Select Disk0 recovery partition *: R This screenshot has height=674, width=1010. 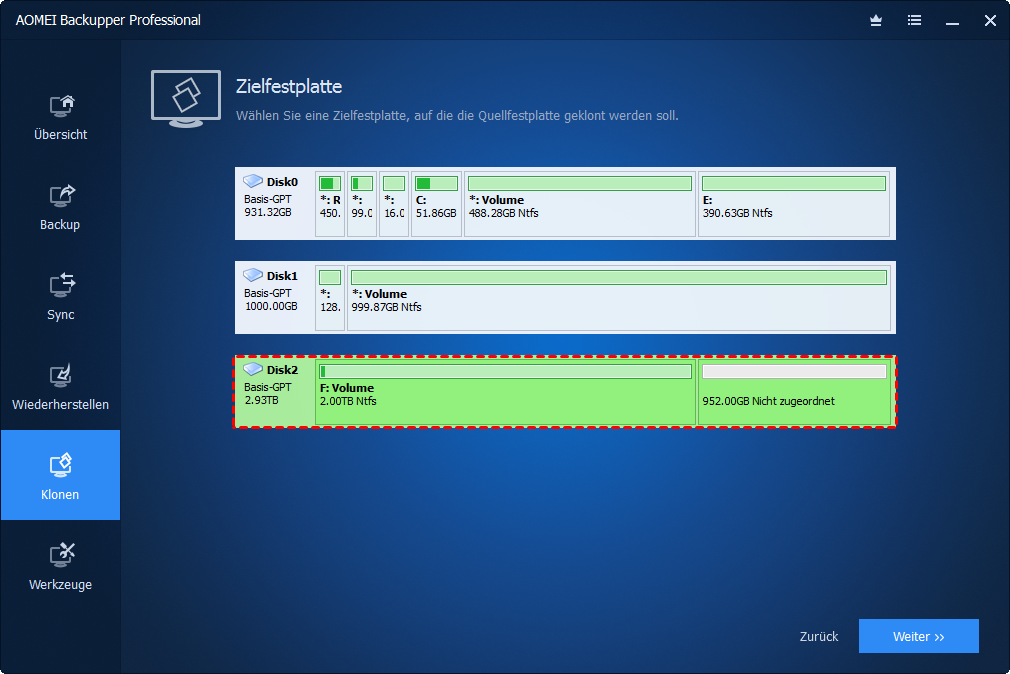(330, 204)
